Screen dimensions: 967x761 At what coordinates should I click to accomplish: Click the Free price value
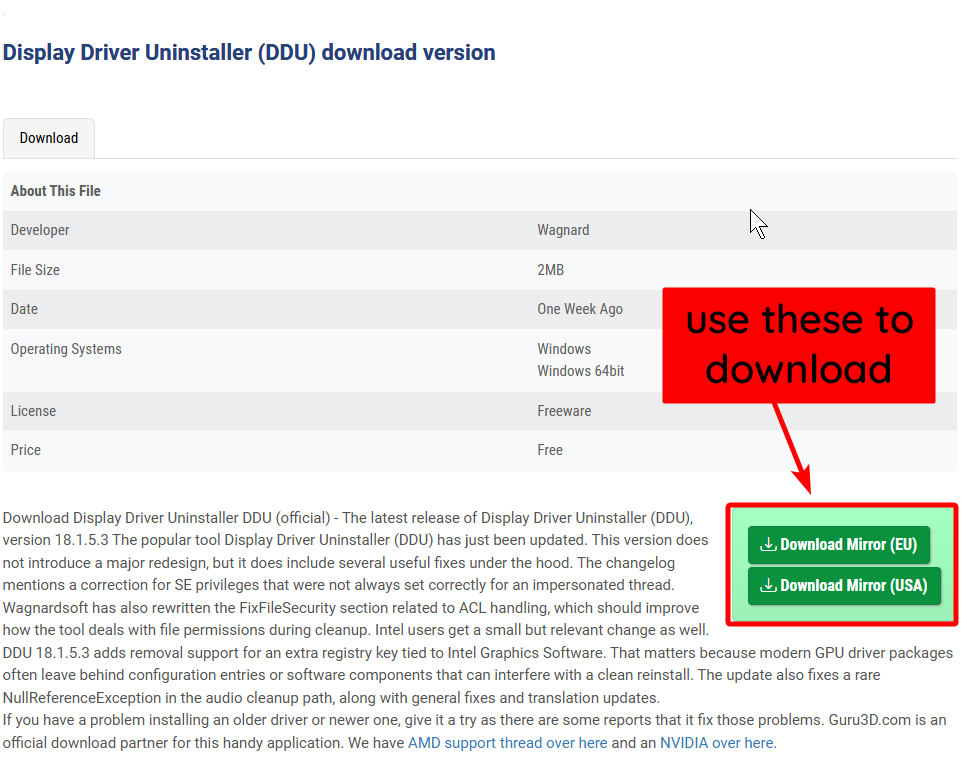(x=550, y=450)
